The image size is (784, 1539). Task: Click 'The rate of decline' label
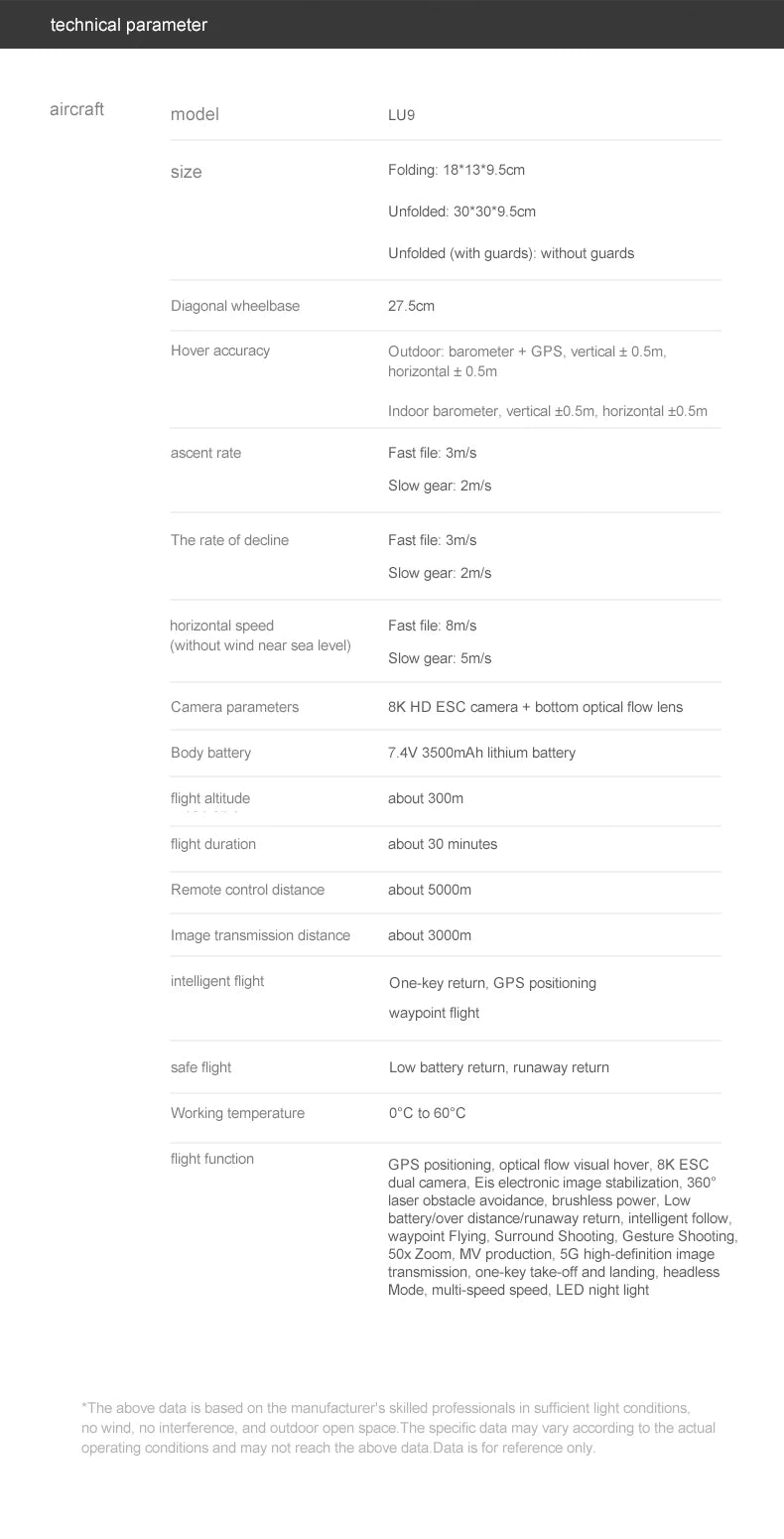click(229, 540)
